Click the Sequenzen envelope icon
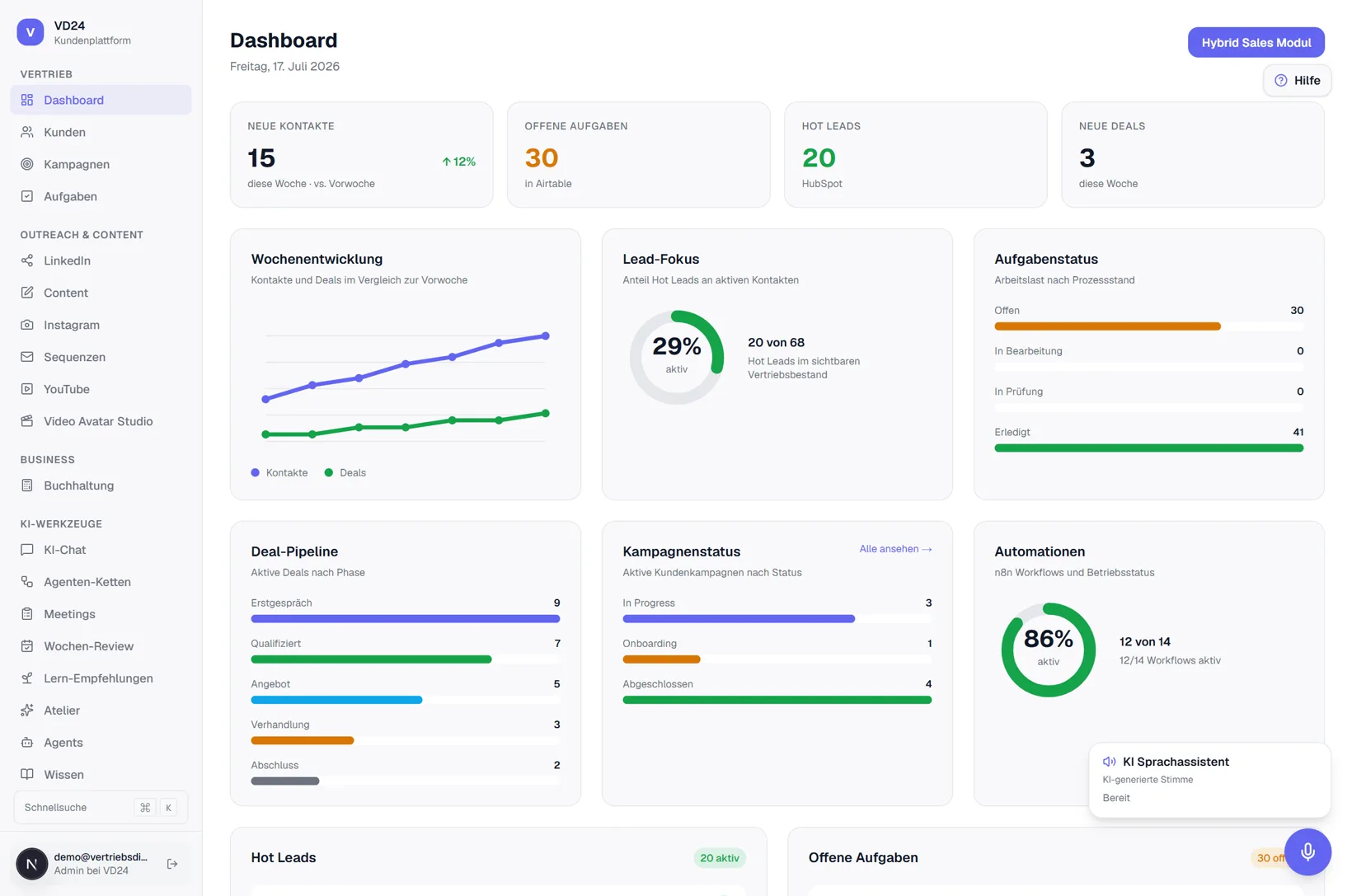The image size is (1352, 896). click(x=27, y=357)
